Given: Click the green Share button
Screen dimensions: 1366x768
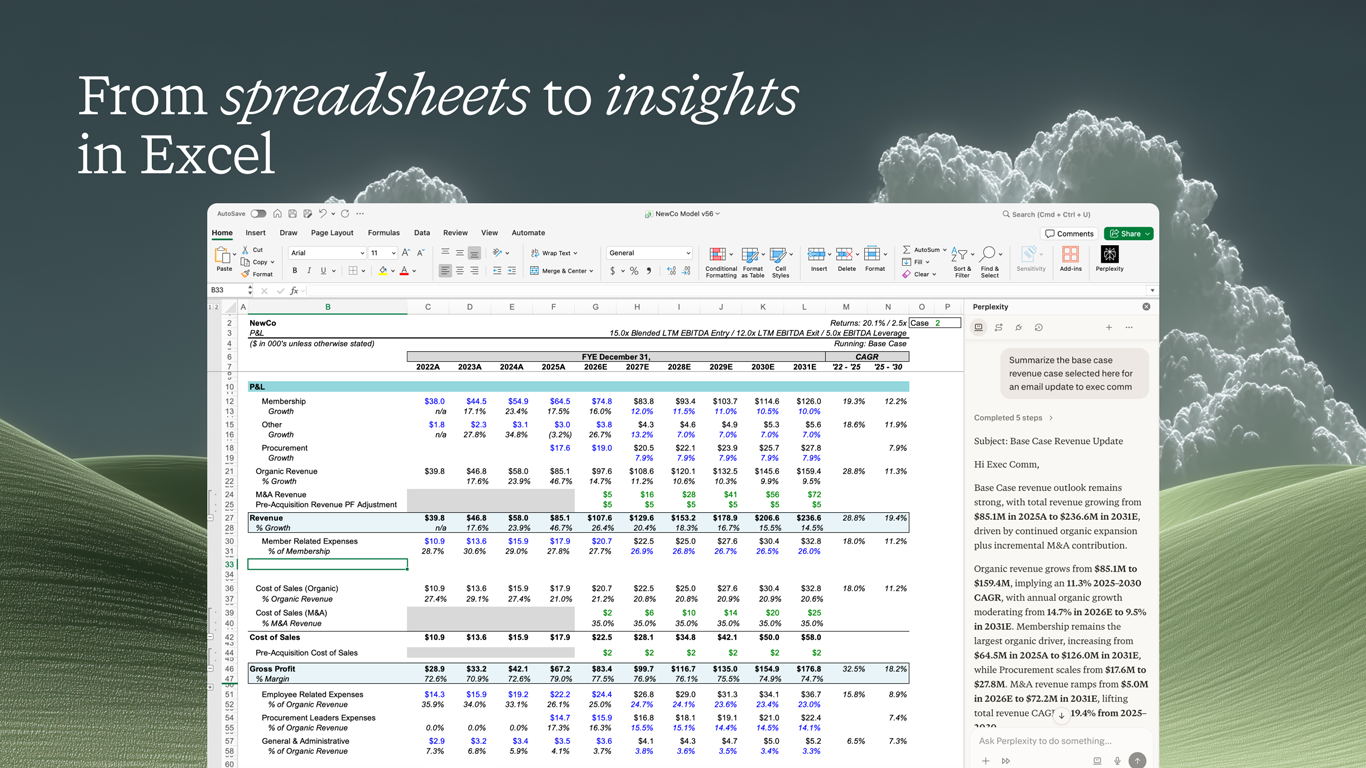Looking at the screenshot, I should 1129,234.
